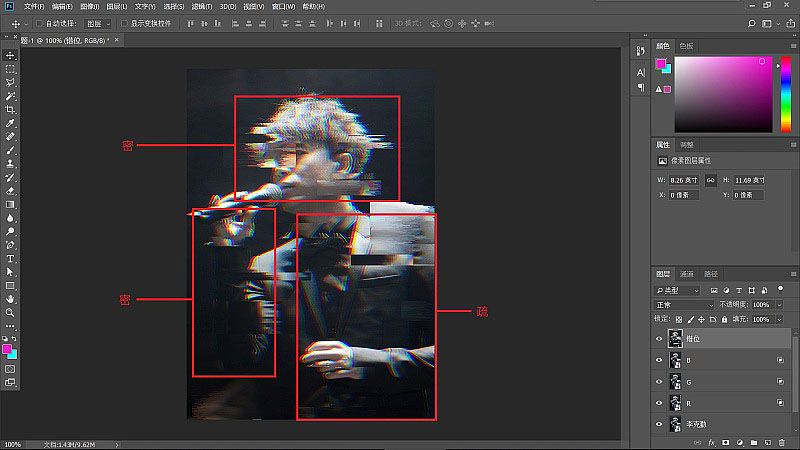
Task: Click the vertical hue slider in Color panel
Action: click(x=786, y=94)
